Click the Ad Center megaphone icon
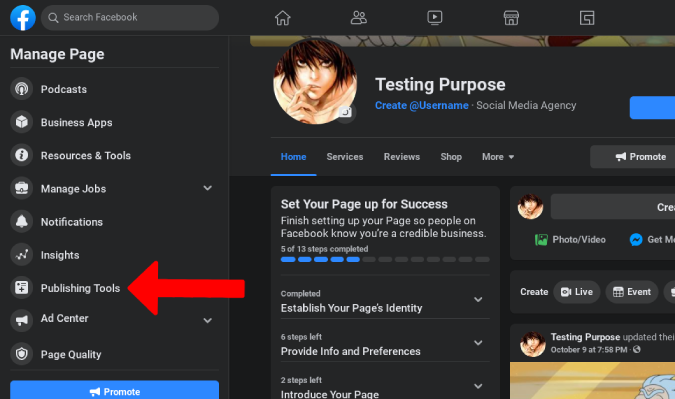This screenshot has width=675, height=399. (22, 320)
